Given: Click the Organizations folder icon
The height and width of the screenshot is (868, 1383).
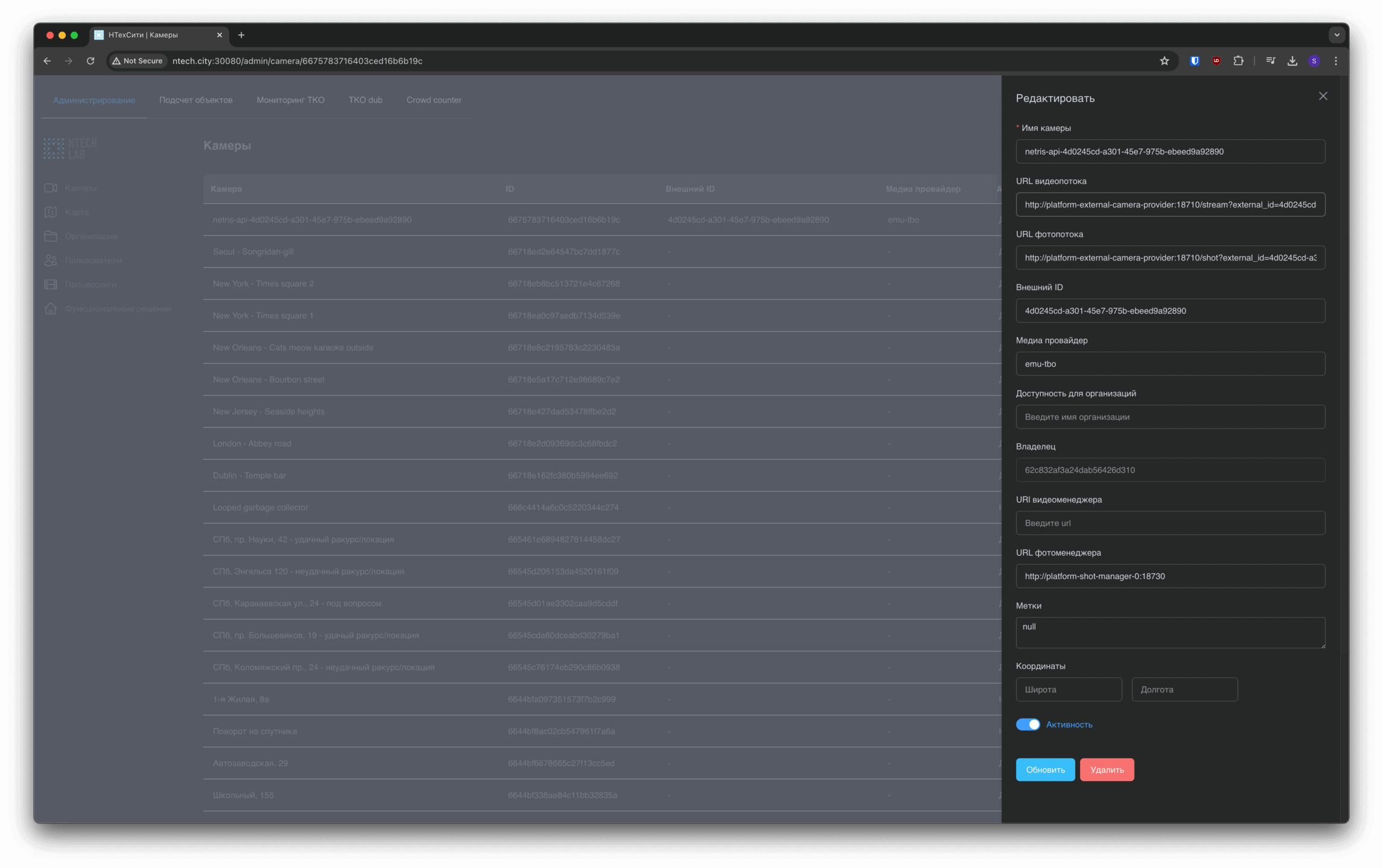Looking at the screenshot, I should [x=51, y=236].
